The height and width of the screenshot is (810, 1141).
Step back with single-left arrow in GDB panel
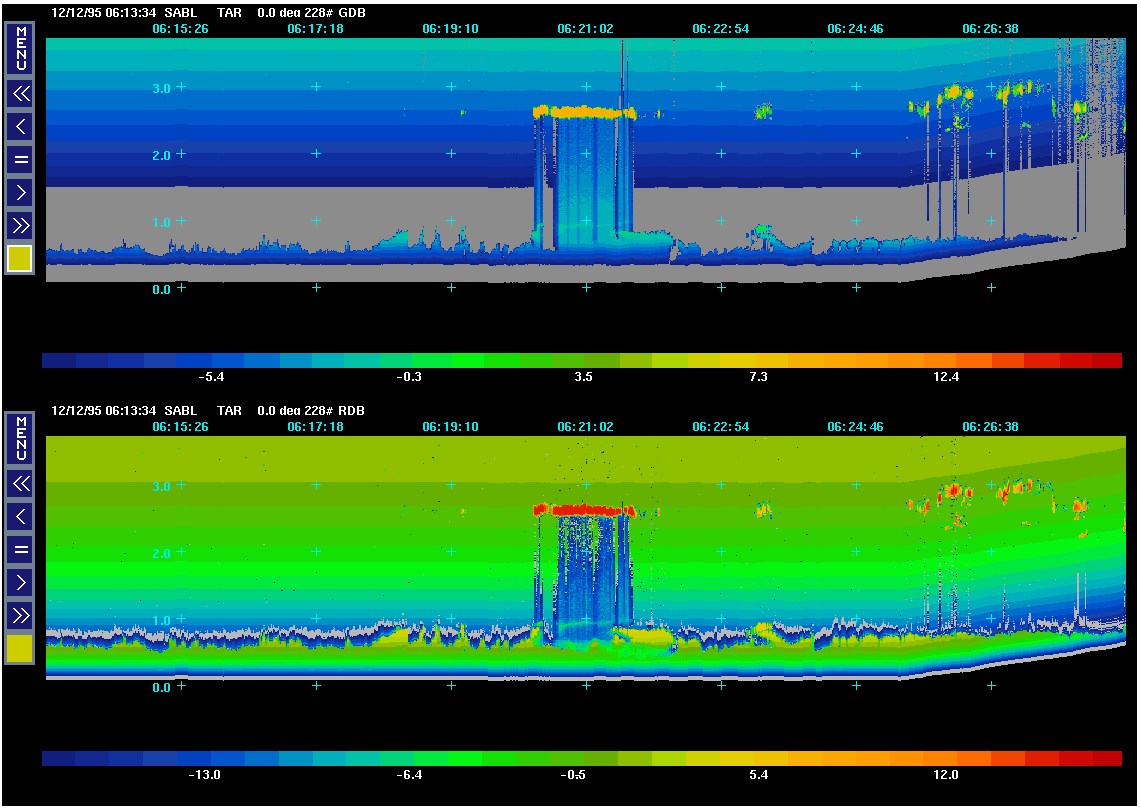(21, 126)
